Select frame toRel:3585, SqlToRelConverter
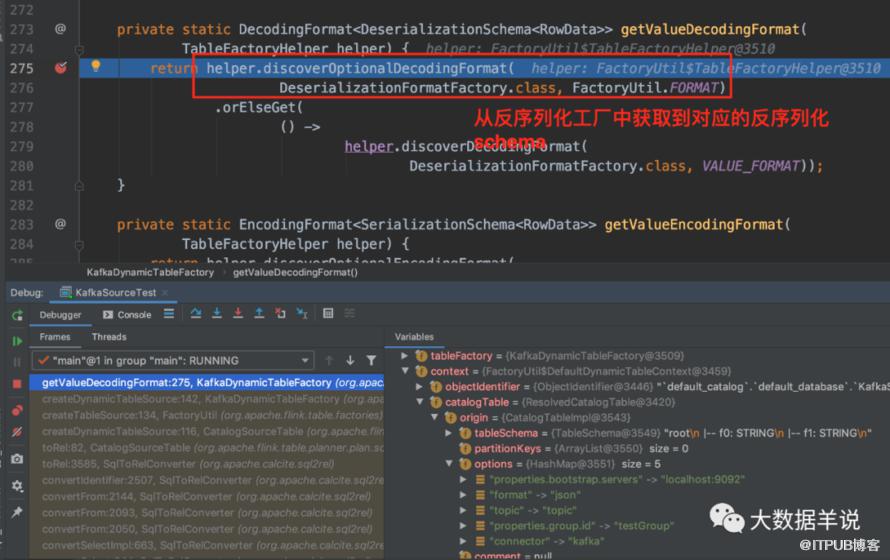The image size is (890, 560). (x=207, y=464)
